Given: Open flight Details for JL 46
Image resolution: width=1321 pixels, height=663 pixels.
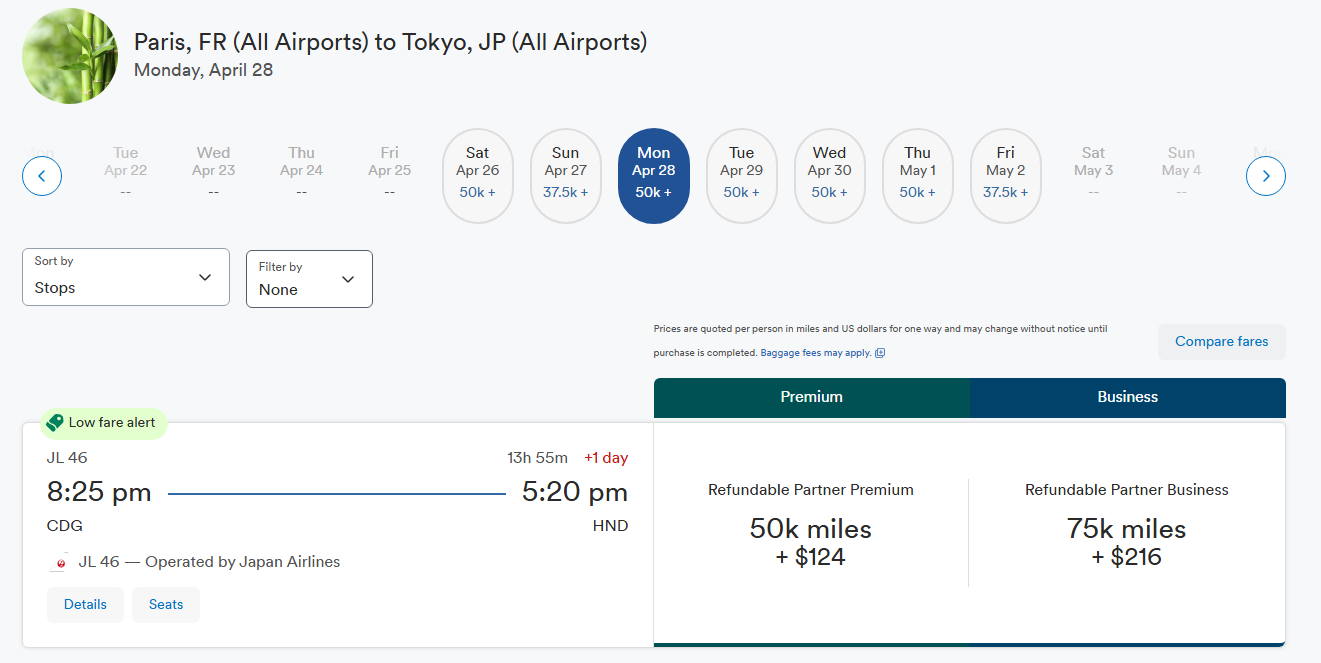Looking at the screenshot, I should [x=85, y=605].
